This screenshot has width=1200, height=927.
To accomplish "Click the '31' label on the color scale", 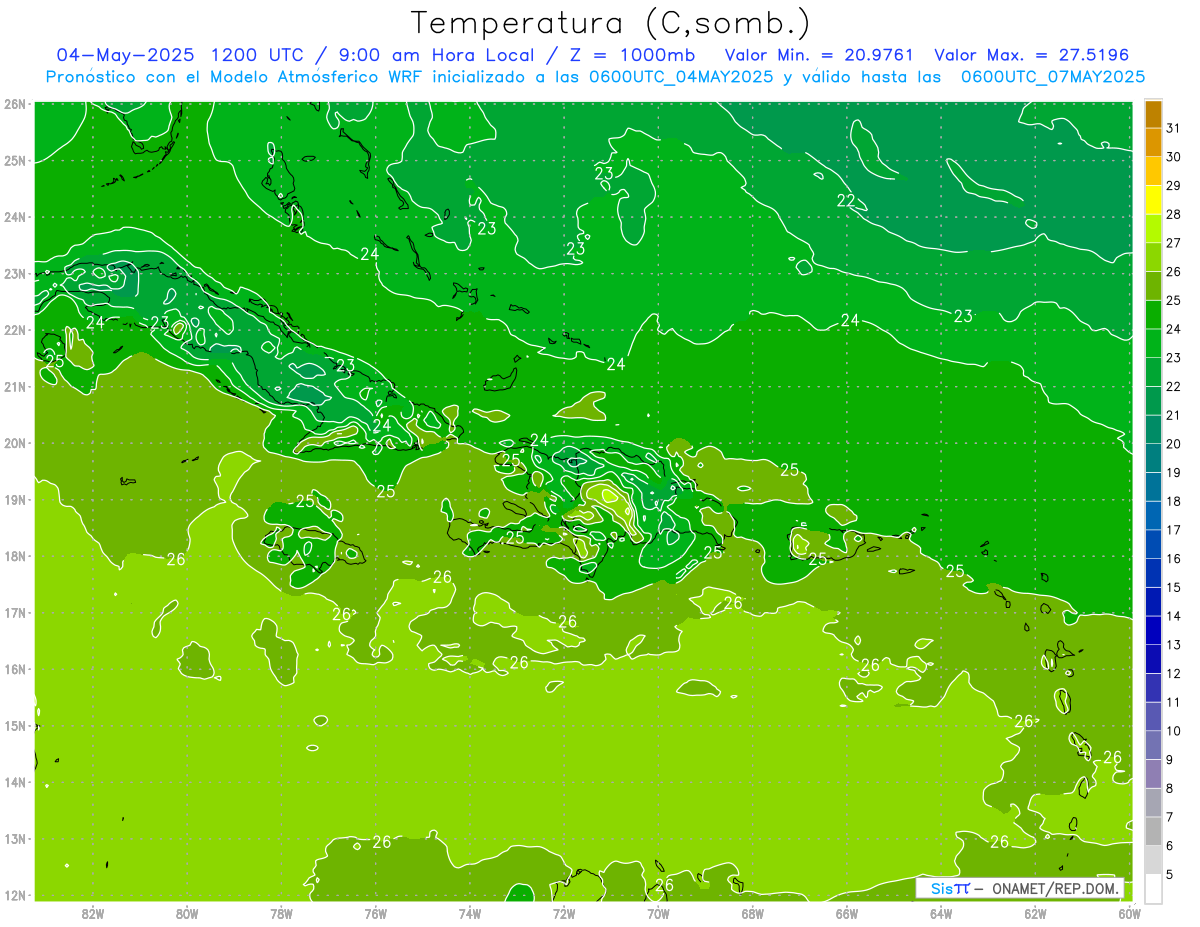I will pyautogui.click(x=1174, y=128).
